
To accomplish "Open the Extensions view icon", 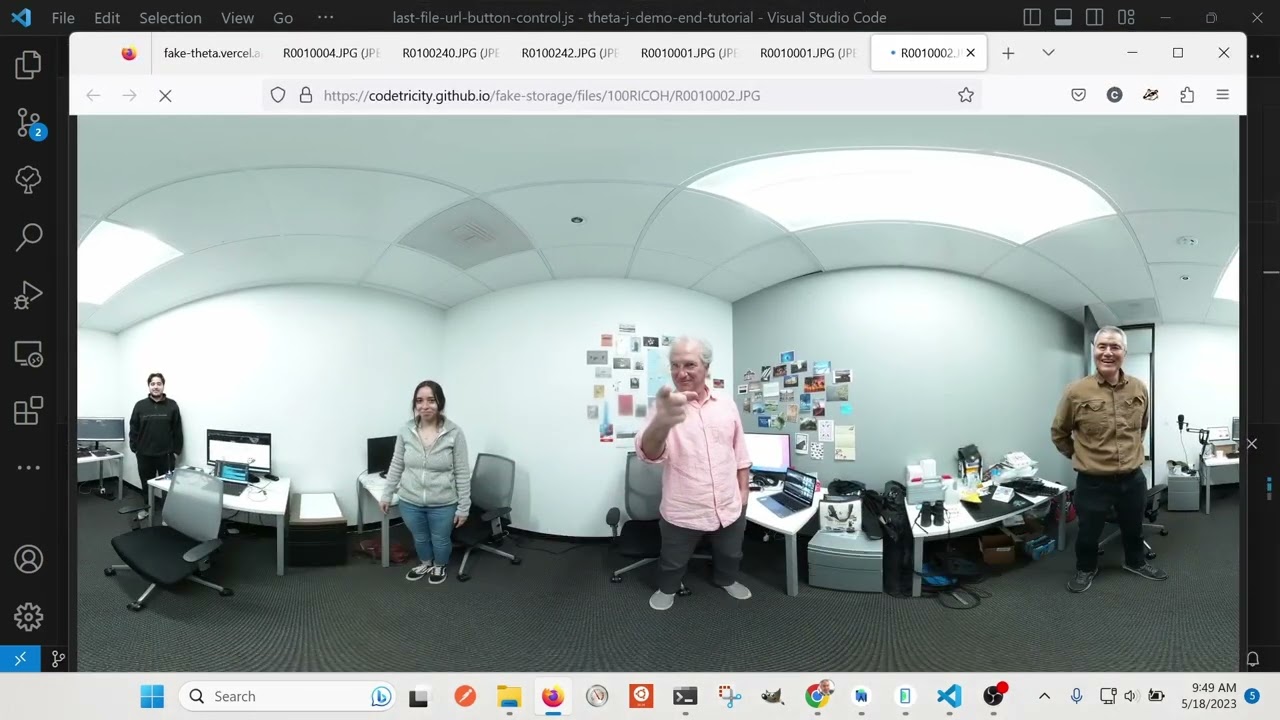I will (x=28, y=411).
